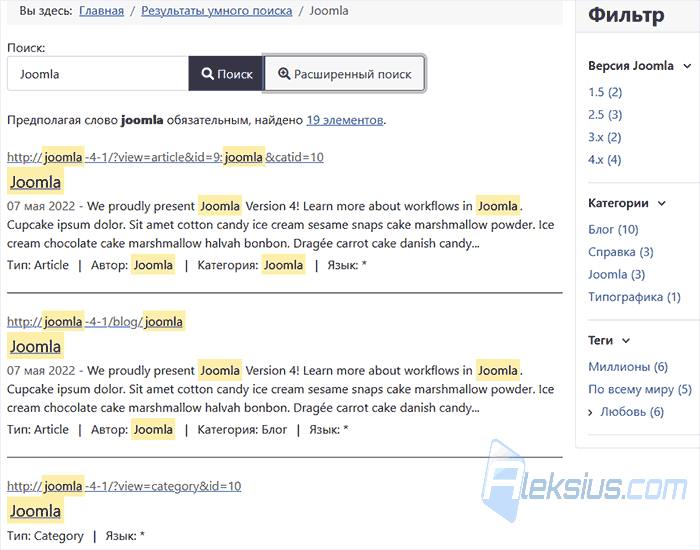The width and height of the screenshot is (700, 550).
Task: Click the magnifier icon on Поиск button
Action: tap(207, 74)
